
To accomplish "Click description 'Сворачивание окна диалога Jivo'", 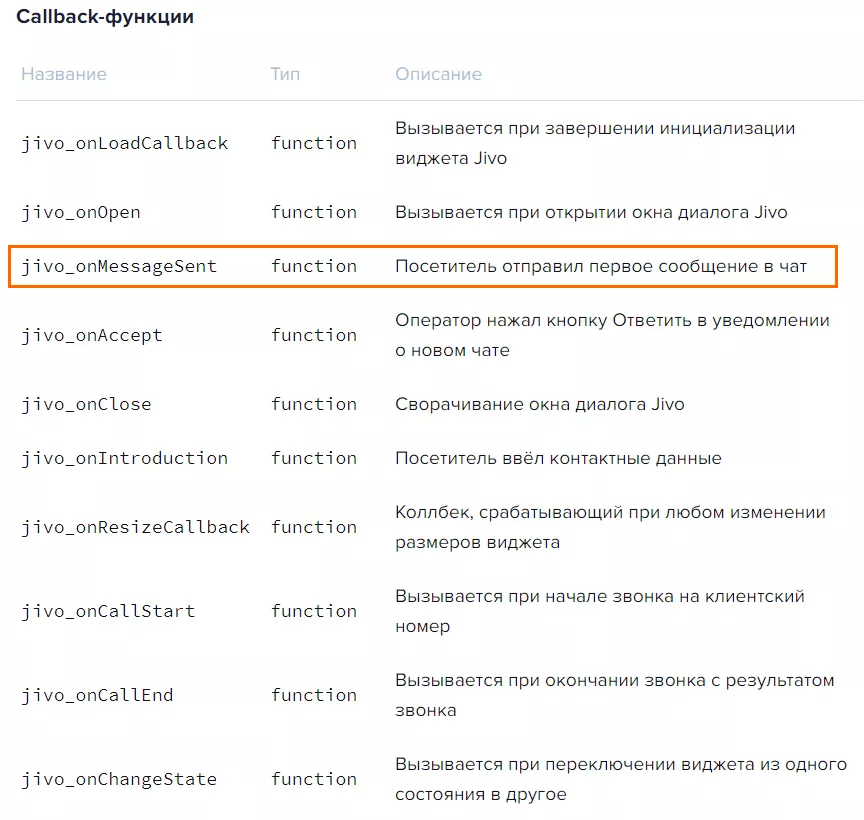I will pyautogui.click(x=540, y=404).
